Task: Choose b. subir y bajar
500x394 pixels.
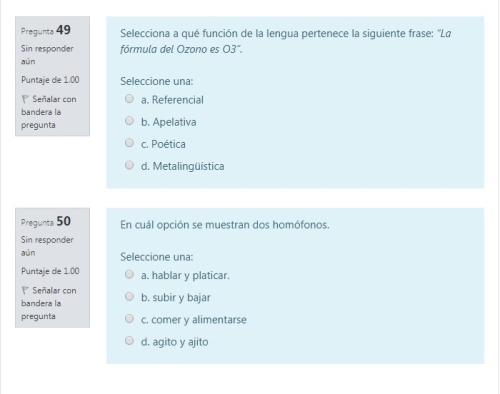Action: (x=129, y=296)
